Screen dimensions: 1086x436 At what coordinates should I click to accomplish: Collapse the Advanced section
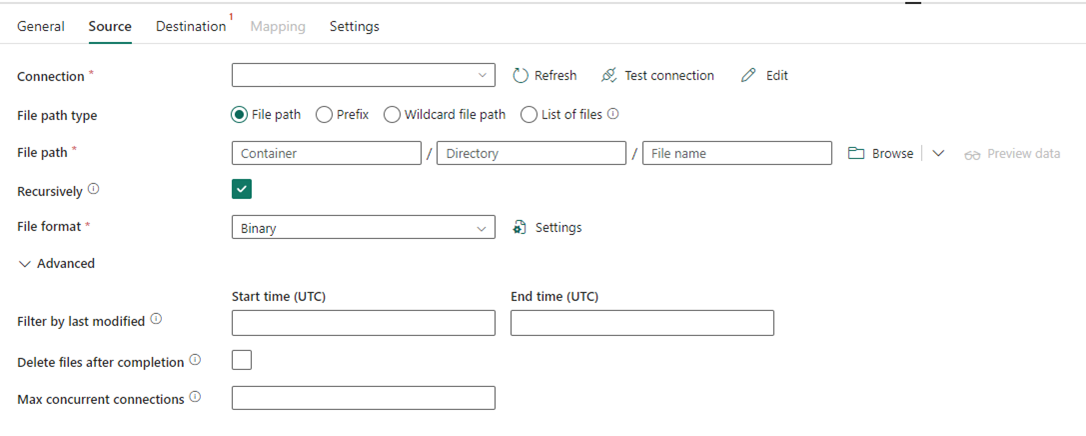[x=24, y=264]
